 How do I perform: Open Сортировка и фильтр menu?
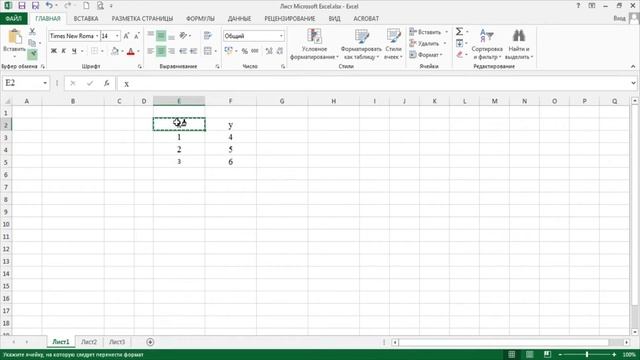487,44
